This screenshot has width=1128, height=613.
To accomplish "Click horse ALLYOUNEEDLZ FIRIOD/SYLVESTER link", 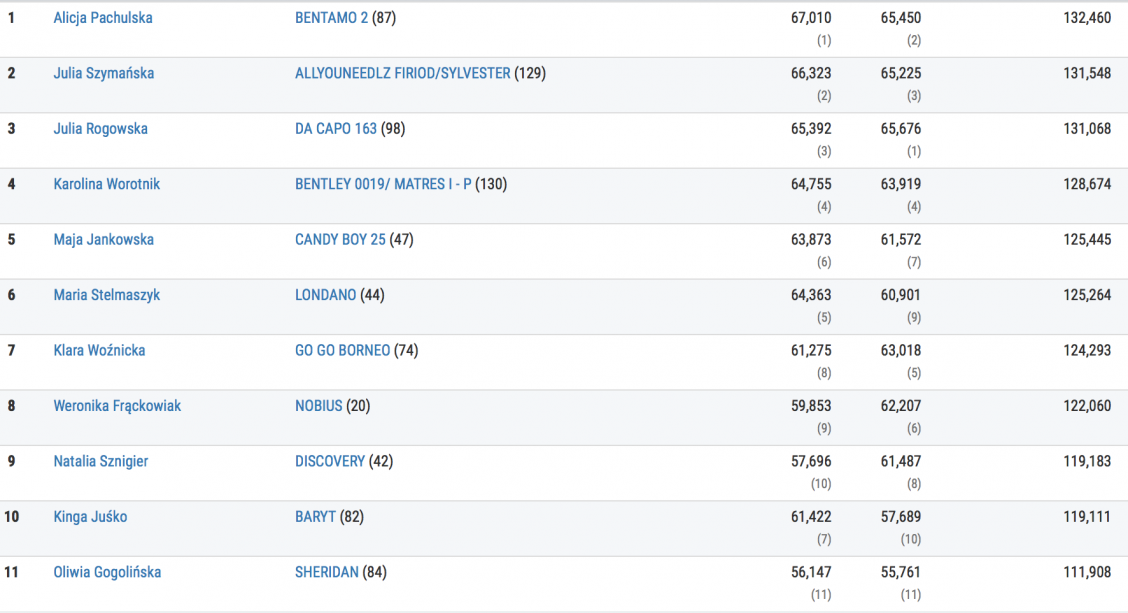I will (403, 73).
